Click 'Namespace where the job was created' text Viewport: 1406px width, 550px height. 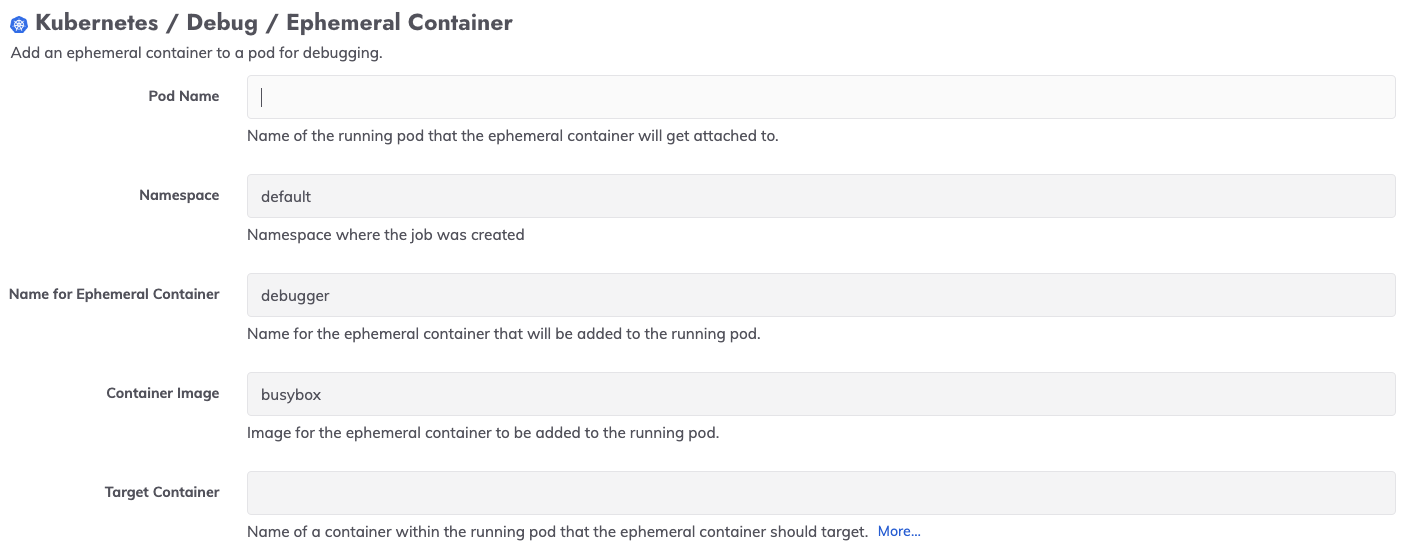386,235
